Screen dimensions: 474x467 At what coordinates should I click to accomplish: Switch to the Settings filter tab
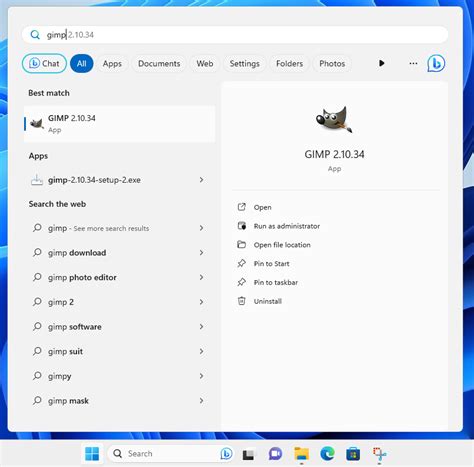click(x=244, y=63)
